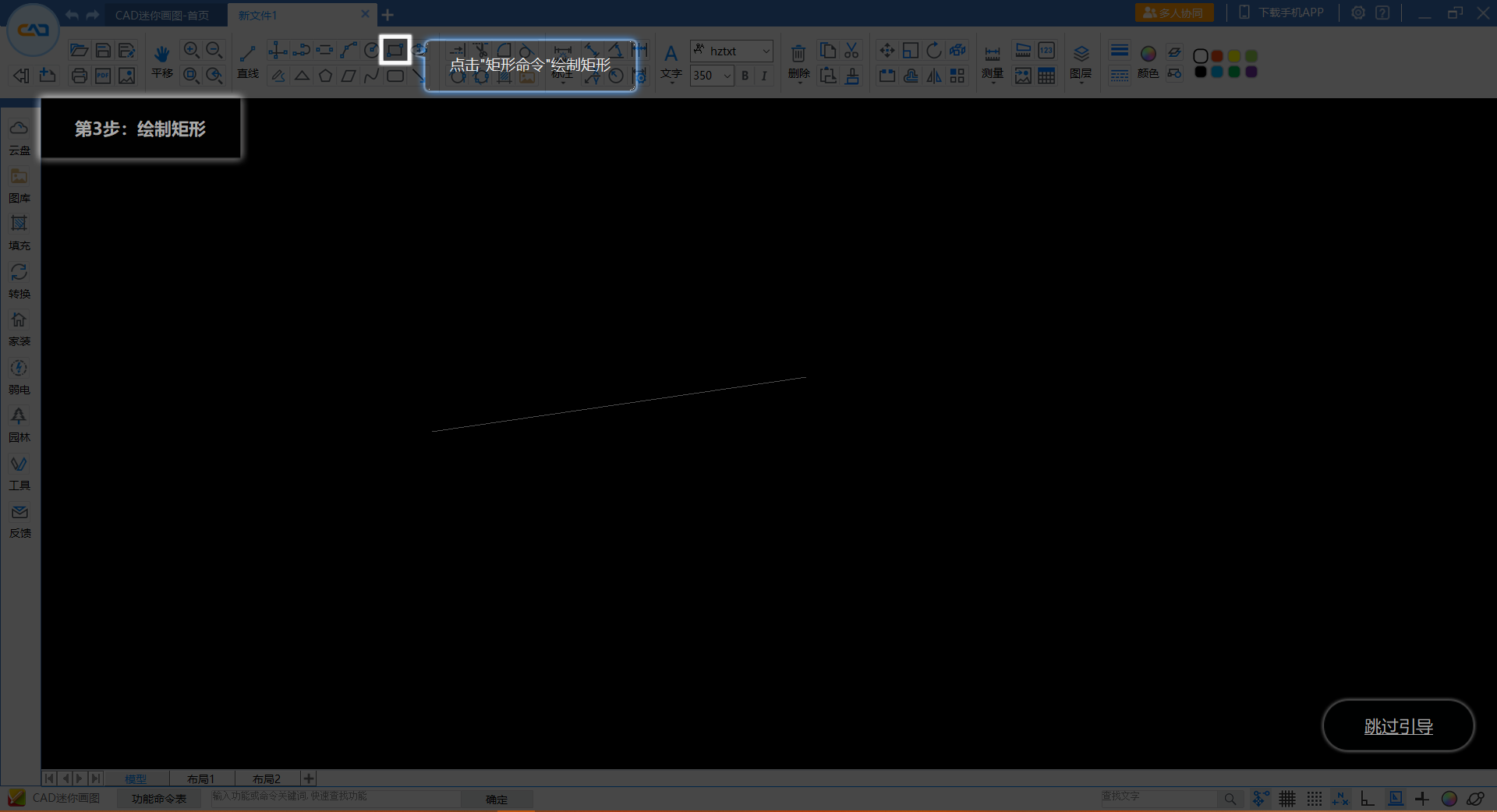Click the 功能命令表 button
The height and width of the screenshot is (812, 1497).
point(159,799)
